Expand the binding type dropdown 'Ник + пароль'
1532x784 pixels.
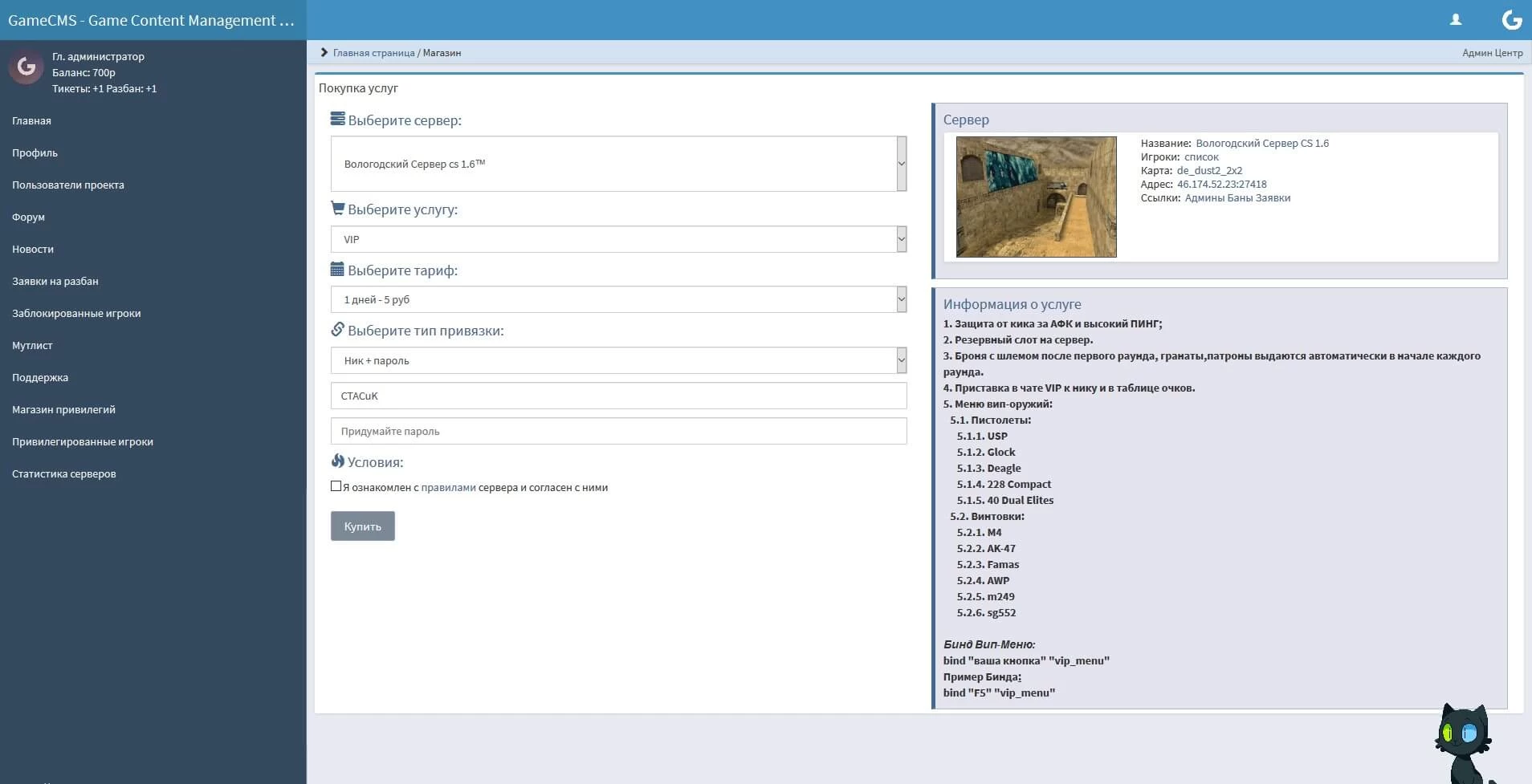618,360
